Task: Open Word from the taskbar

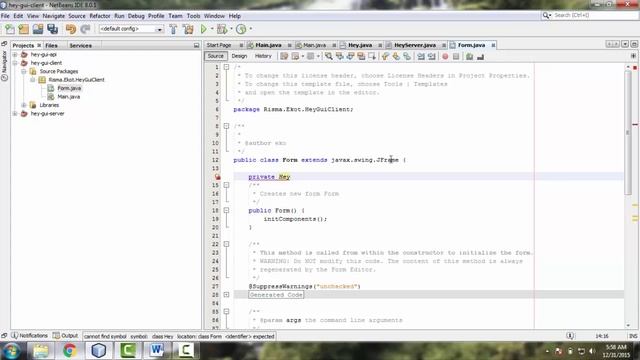Action: [156, 351]
